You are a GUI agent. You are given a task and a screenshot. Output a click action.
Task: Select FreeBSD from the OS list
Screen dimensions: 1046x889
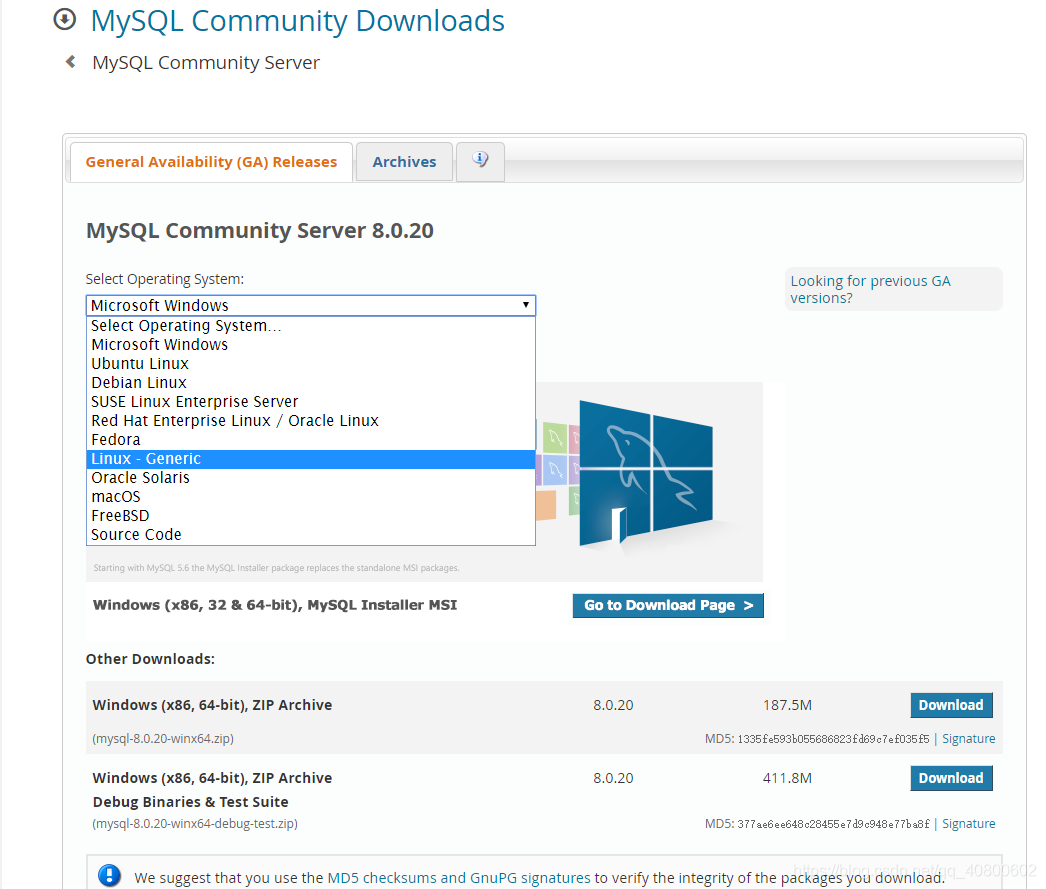point(311,516)
